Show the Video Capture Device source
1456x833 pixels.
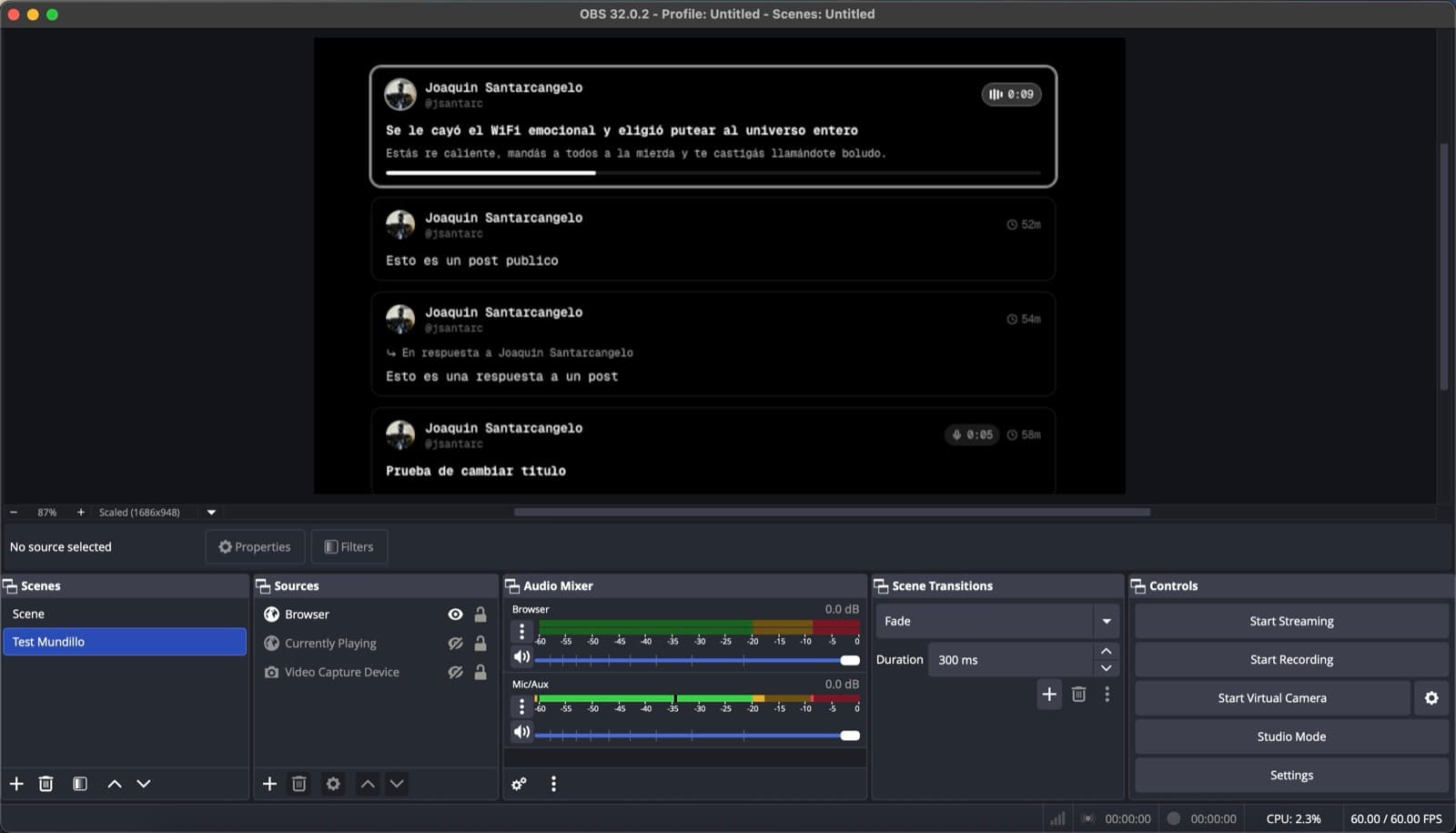[x=455, y=673]
